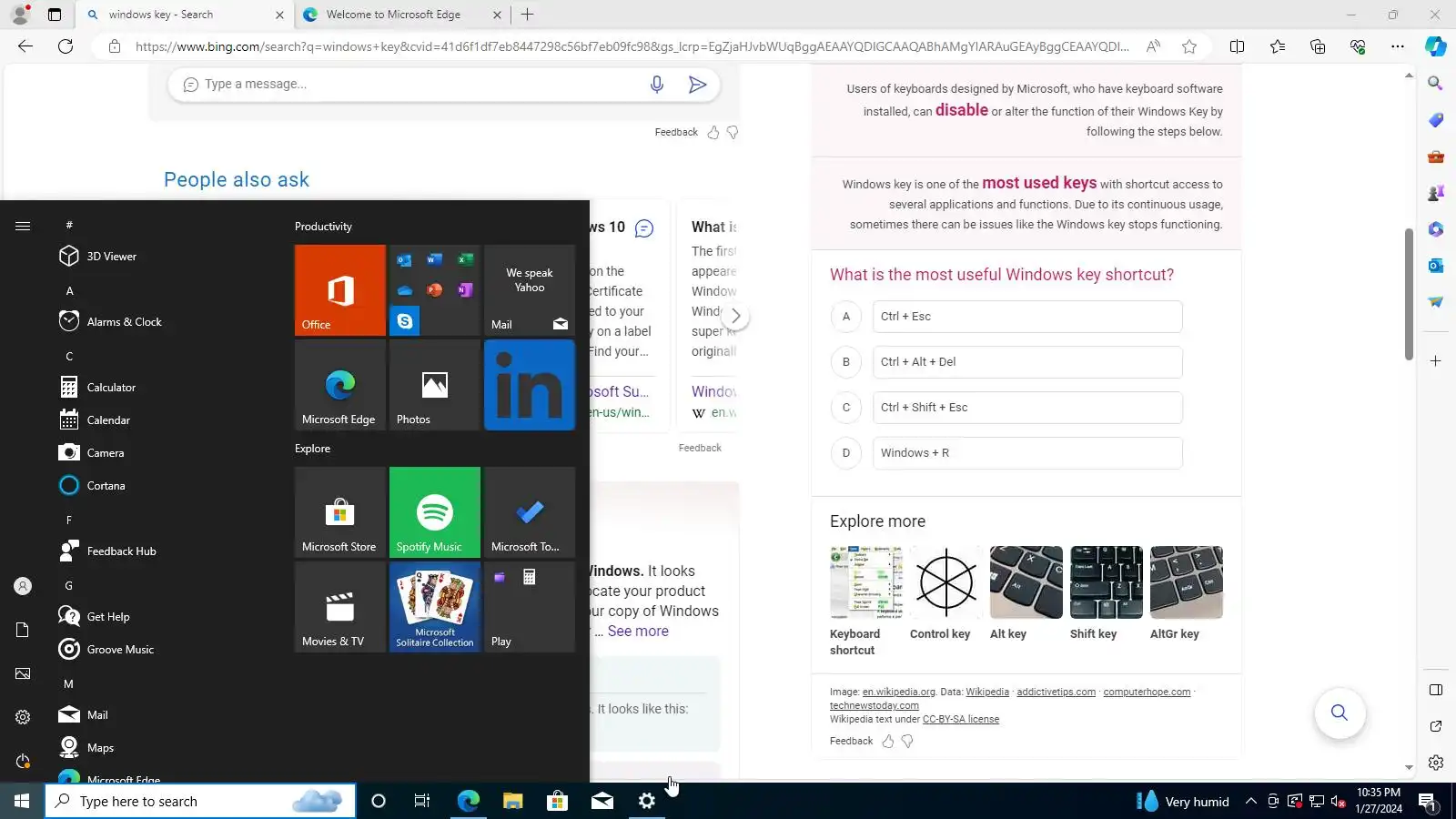1456x819 pixels.
Task: Click the send message arrow icon
Action: tap(697, 85)
